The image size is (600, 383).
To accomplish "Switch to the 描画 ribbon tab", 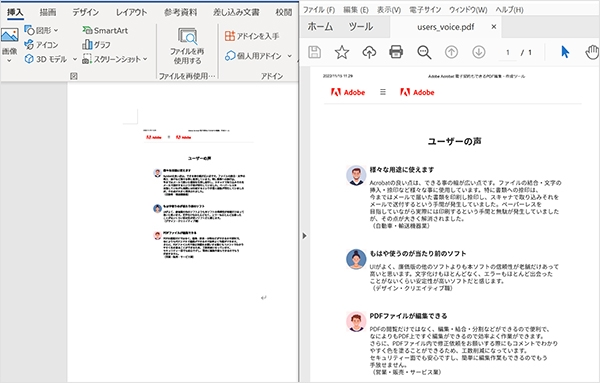I will (x=48, y=12).
